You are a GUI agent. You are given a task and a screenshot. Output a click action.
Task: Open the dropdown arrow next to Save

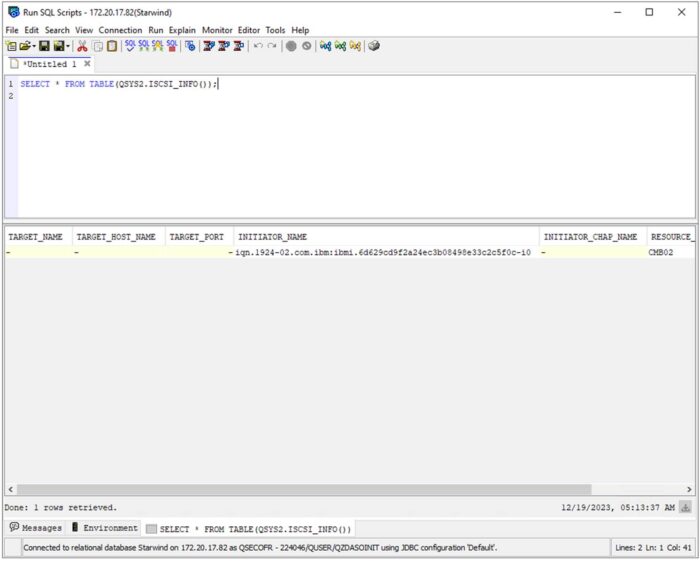pyautogui.click(x=68, y=46)
